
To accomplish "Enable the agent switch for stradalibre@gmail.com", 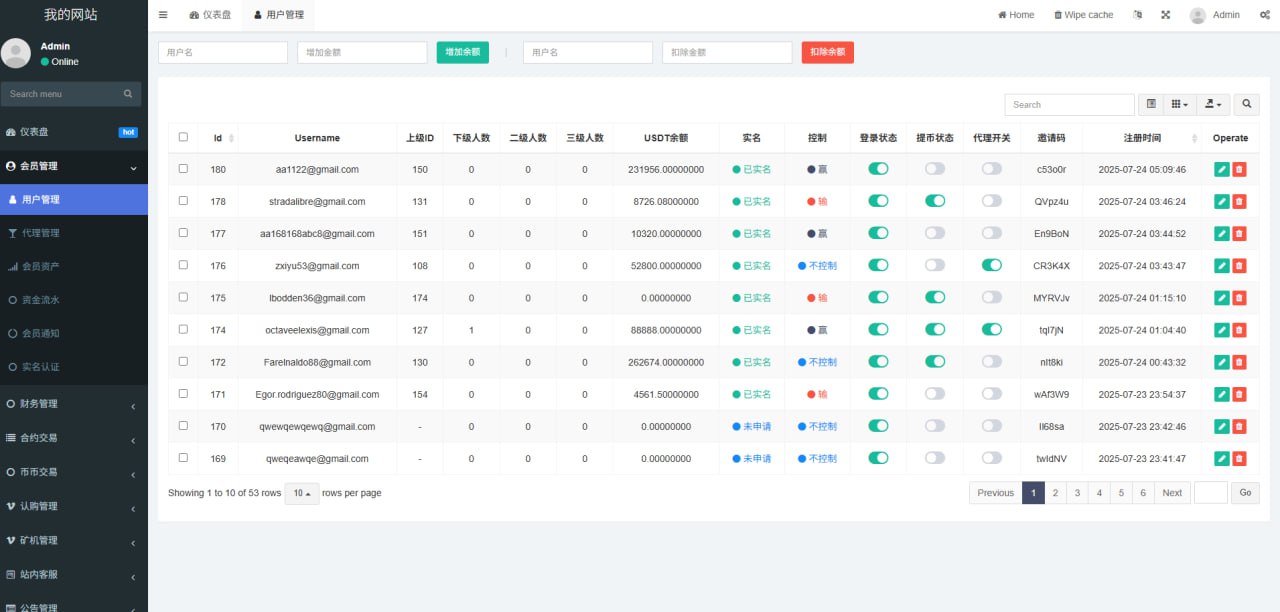I will pos(991,201).
